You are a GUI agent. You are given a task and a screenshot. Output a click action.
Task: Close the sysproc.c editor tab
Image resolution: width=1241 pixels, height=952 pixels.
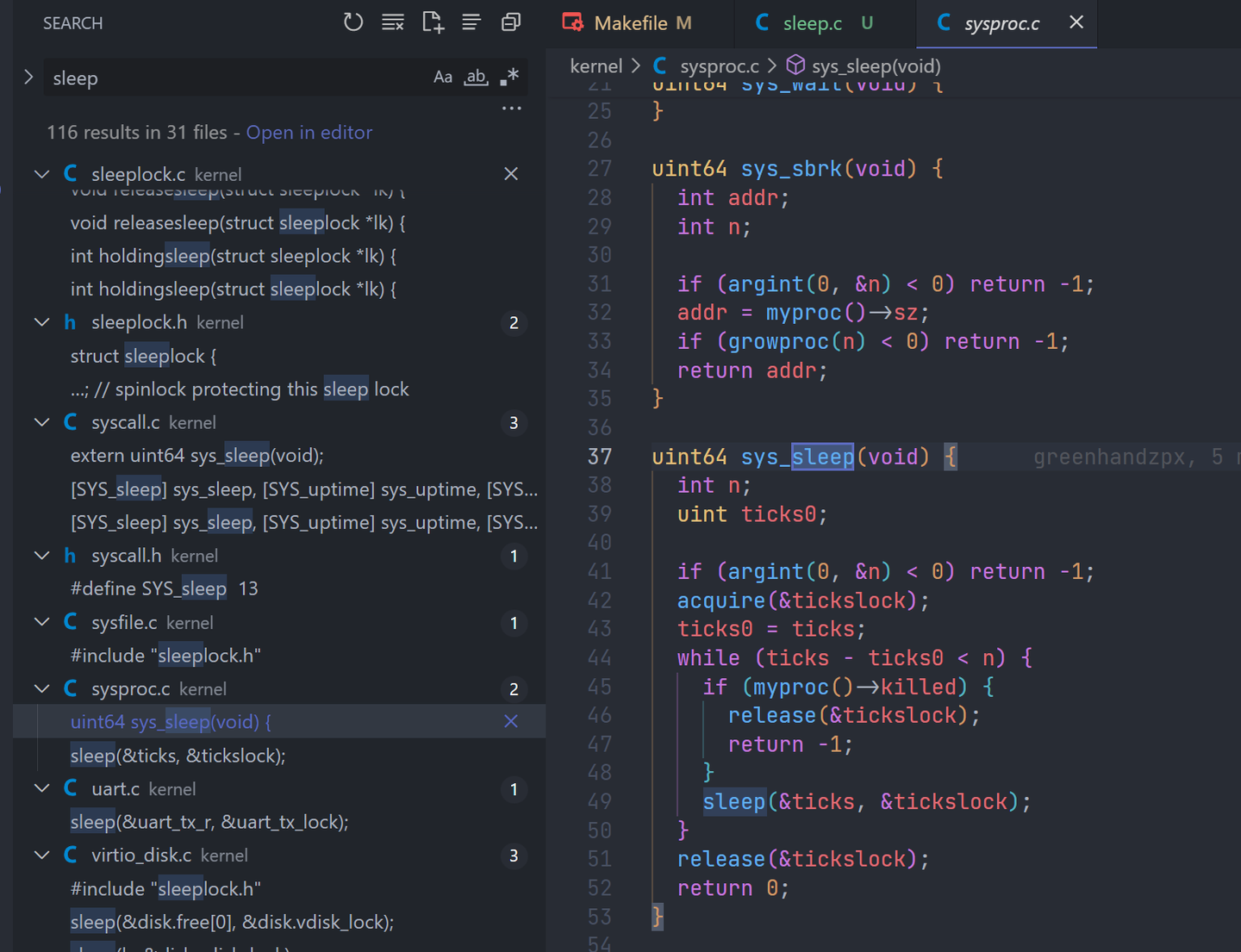click(x=1076, y=22)
